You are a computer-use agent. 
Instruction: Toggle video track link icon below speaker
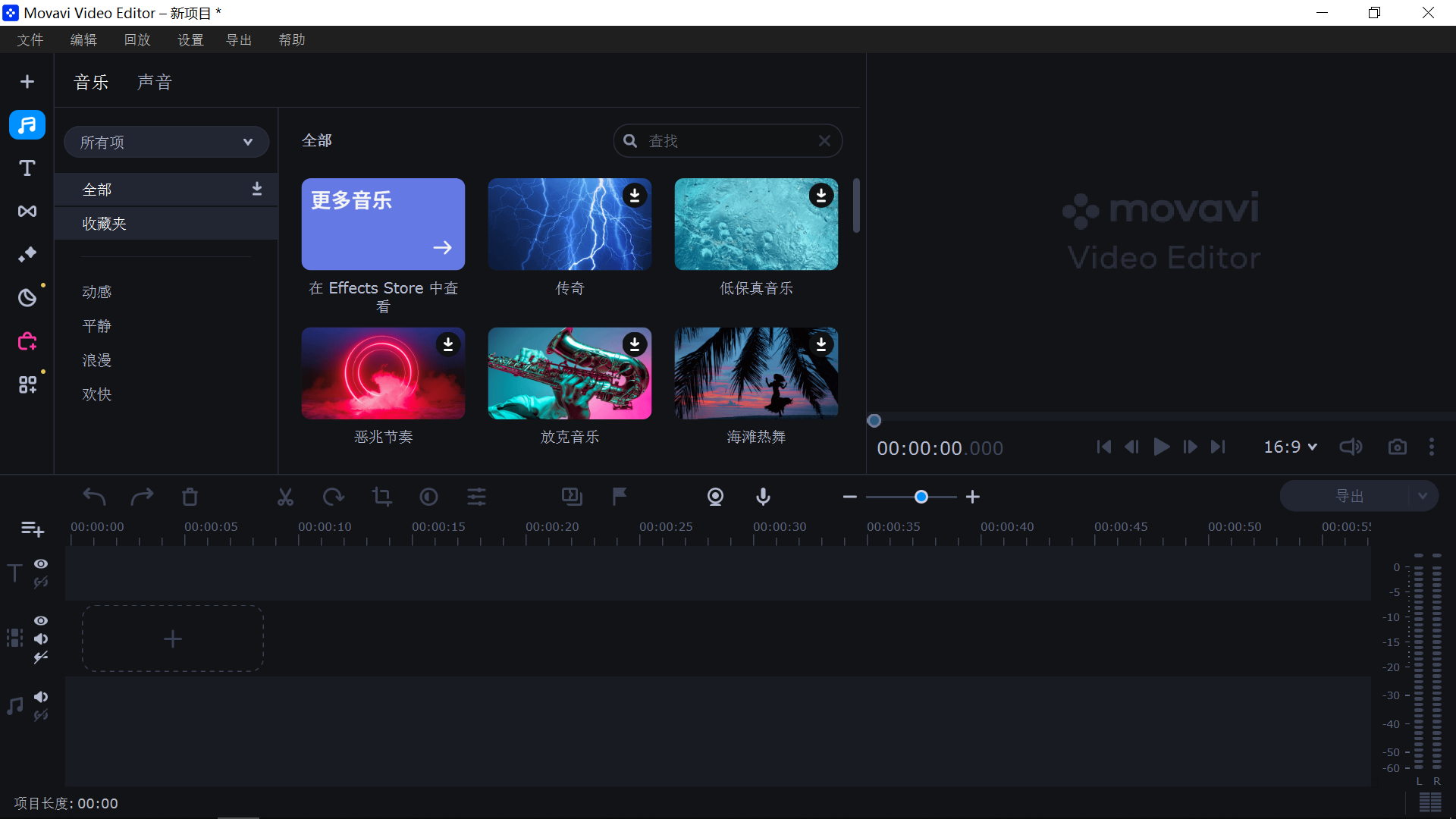click(41, 657)
